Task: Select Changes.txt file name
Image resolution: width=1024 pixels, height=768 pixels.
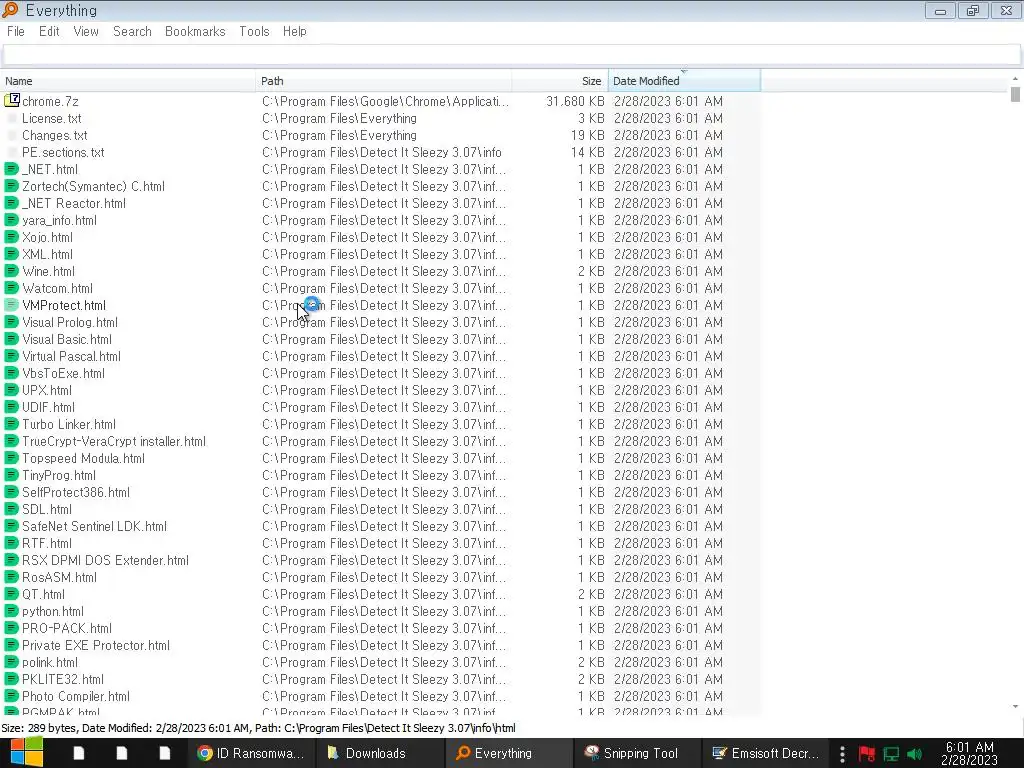Action: tap(54, 135)
